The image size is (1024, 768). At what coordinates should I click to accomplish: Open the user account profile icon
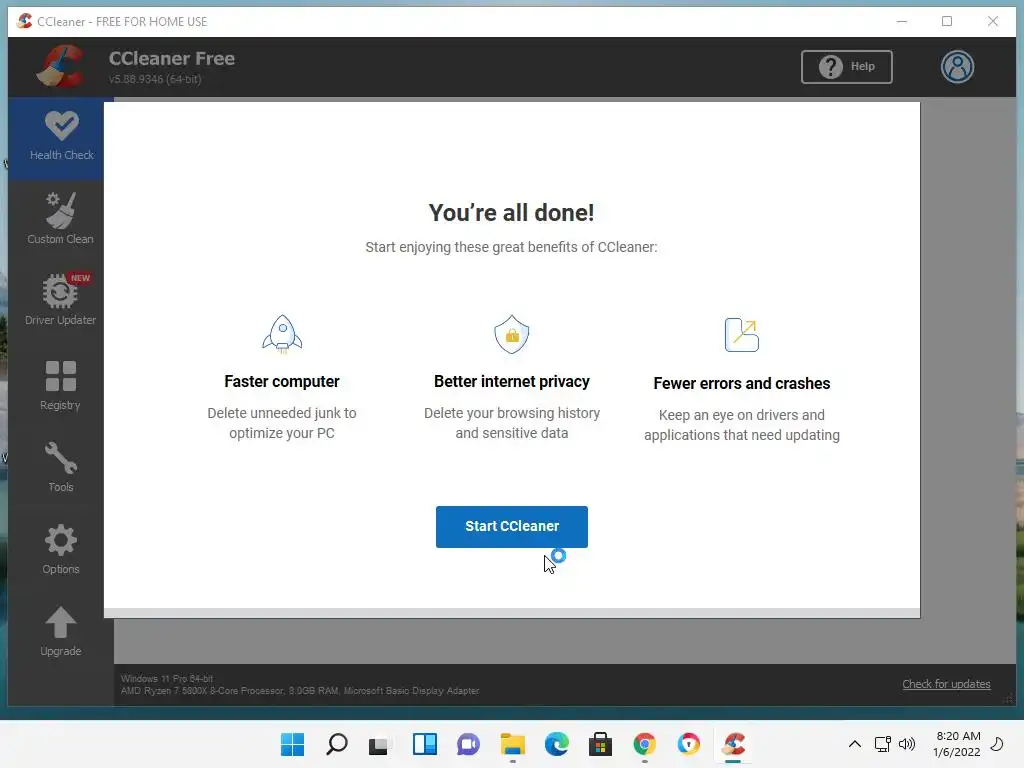point(957,67)
